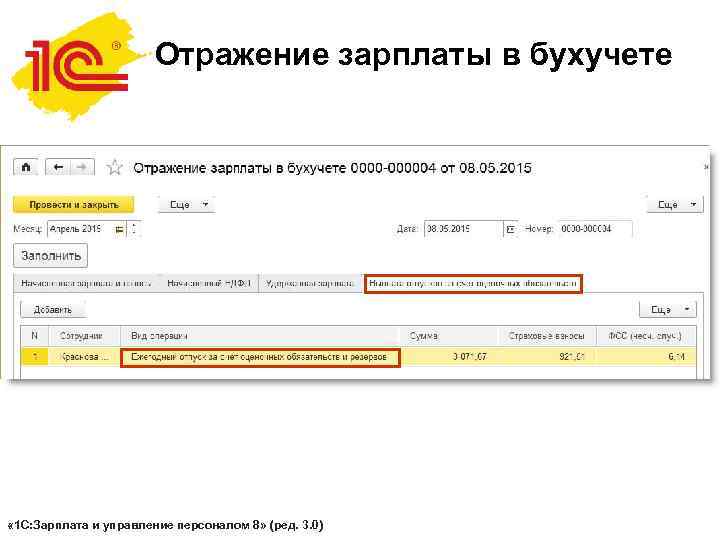Switch to Удержанная зарплата tab
This screenshot has width=720, height=540.
point(310,284)
